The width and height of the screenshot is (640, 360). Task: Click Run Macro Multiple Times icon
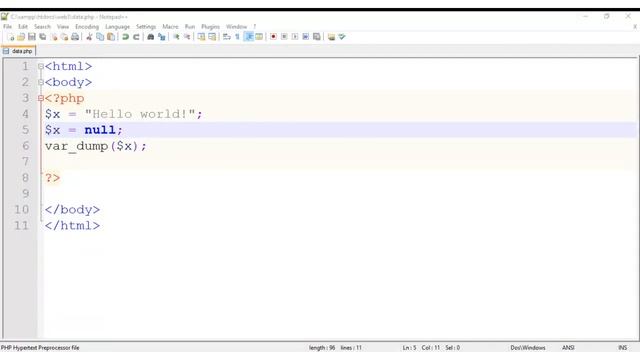[x=306, y=37]
